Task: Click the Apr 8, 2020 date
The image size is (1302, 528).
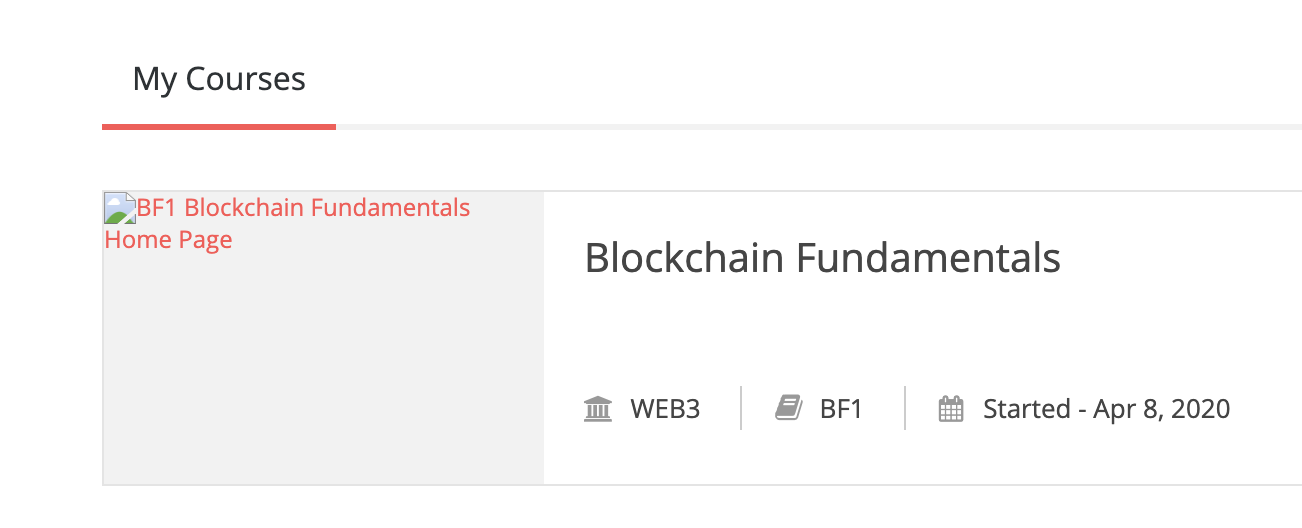Action: point(1161,409)
